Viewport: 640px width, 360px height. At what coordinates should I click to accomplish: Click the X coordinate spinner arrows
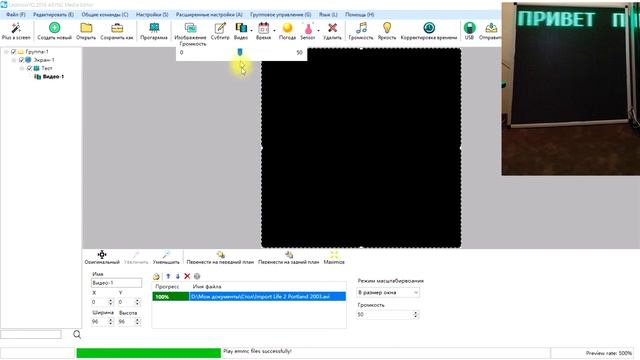point(111,302)
